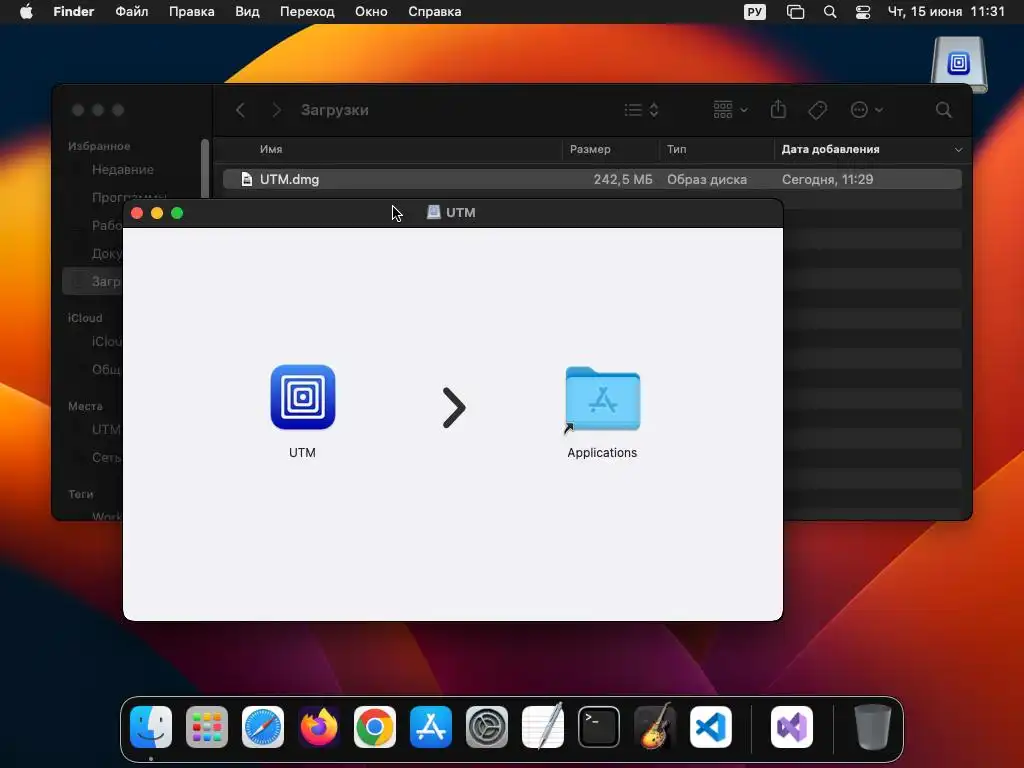The width and height of the screenshot is (1024, 768).
Task: Open Launchpad from the Dock
Action: click(x=207, y=727)
